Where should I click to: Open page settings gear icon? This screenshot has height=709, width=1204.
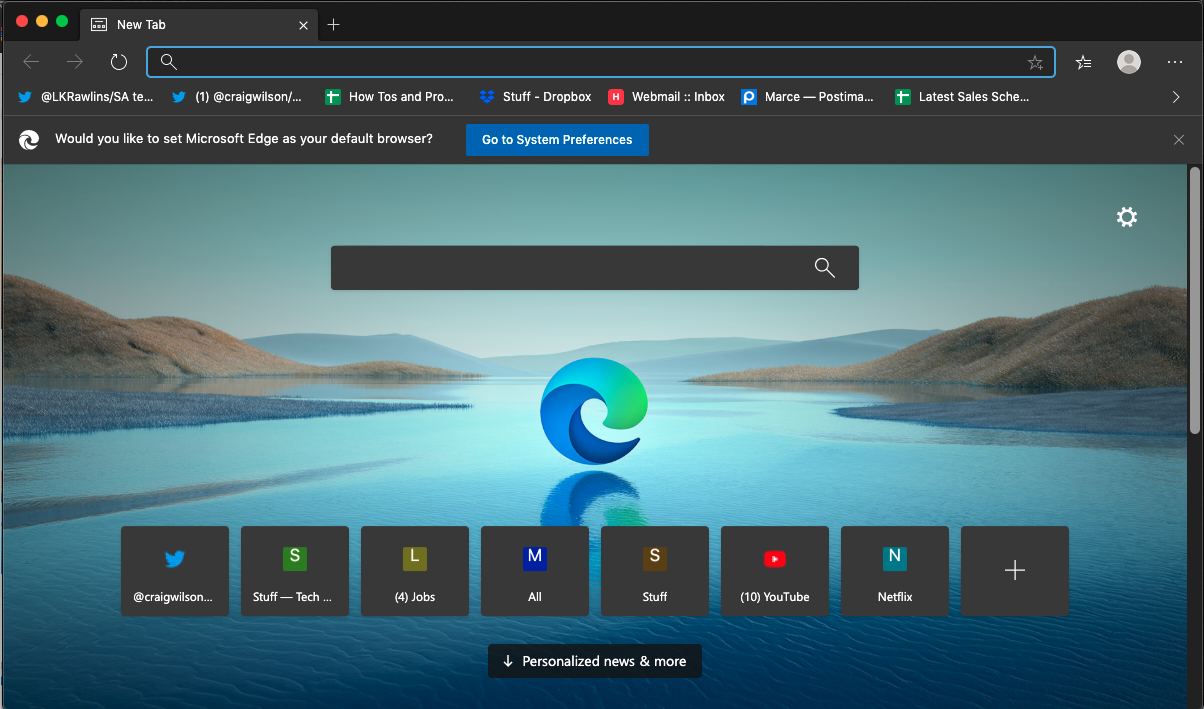click(1127, 217)
